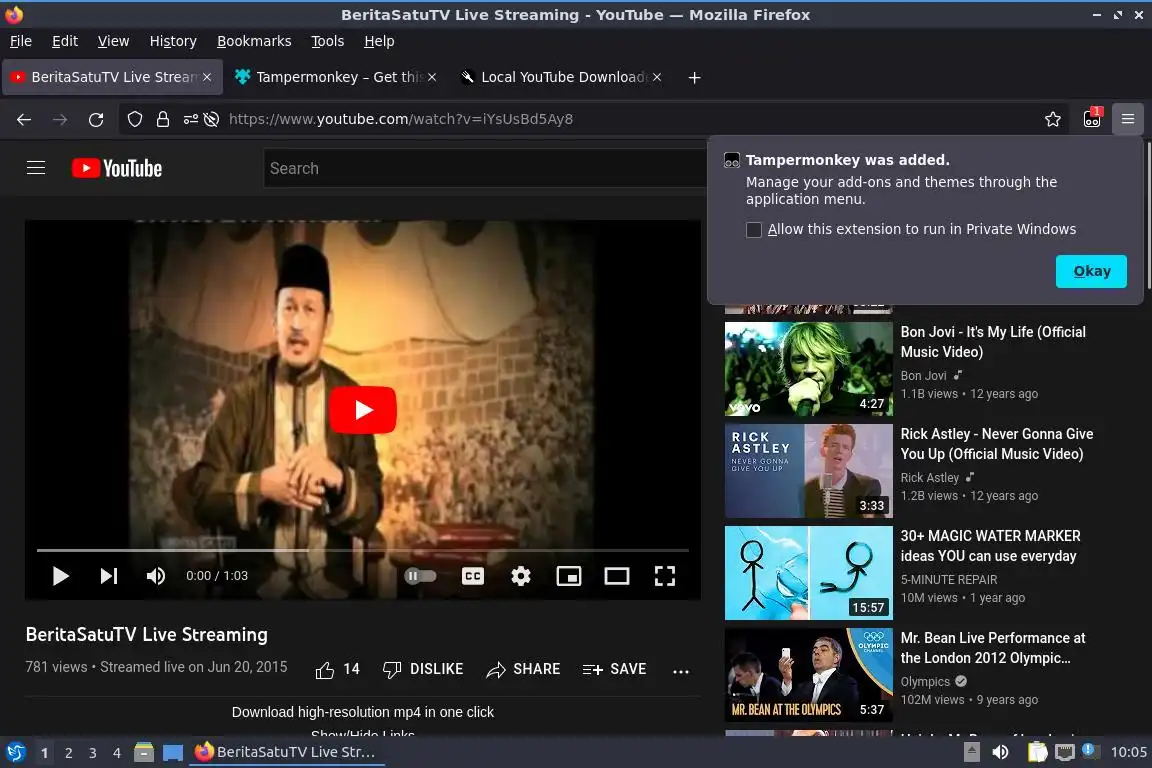Click the DISLIKE button

[x=422, y=670]
